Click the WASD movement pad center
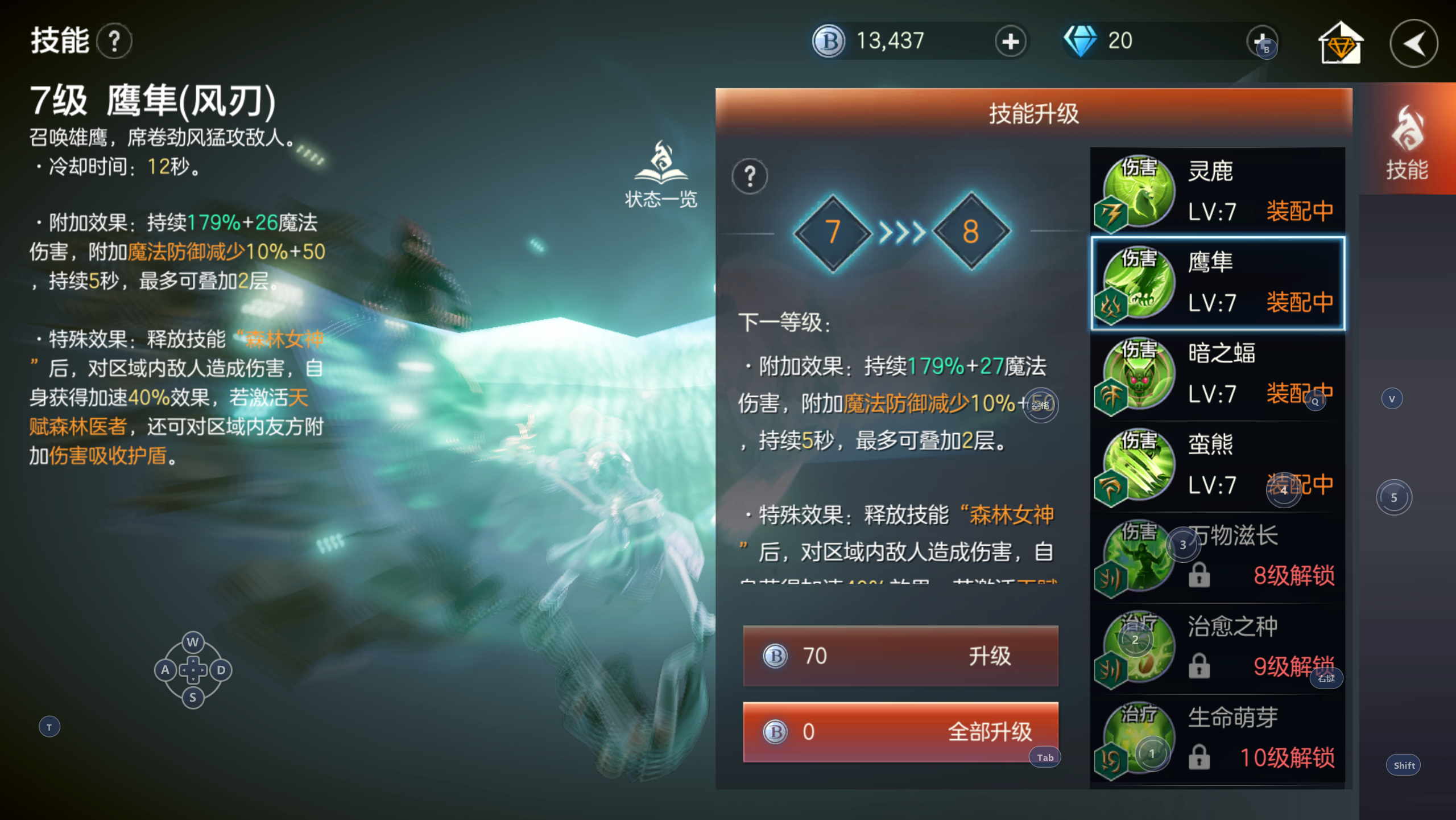Viewport: 1456px width, 820px height. (193, 670)
